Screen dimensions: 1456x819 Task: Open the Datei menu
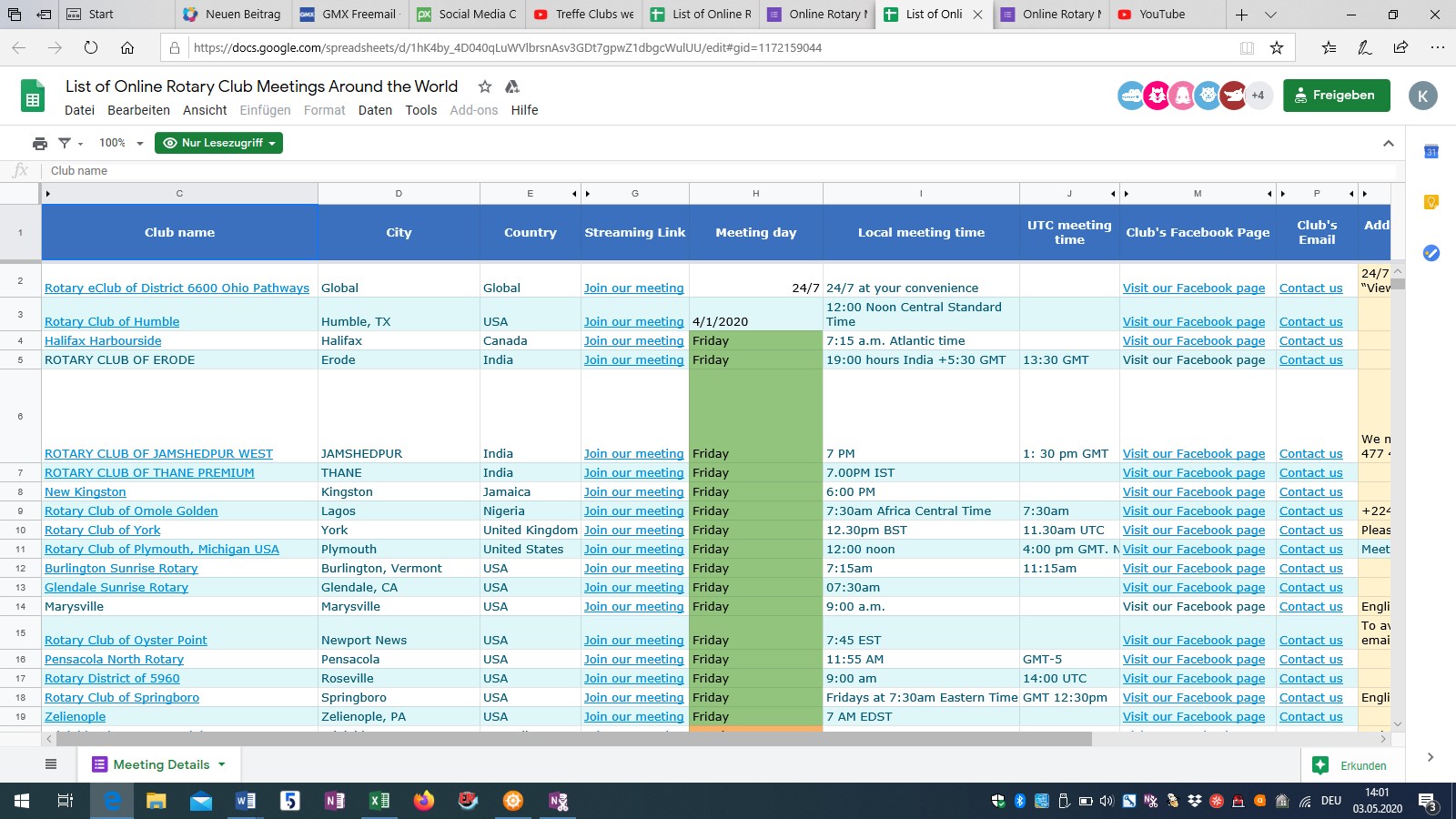click(79, 110)
